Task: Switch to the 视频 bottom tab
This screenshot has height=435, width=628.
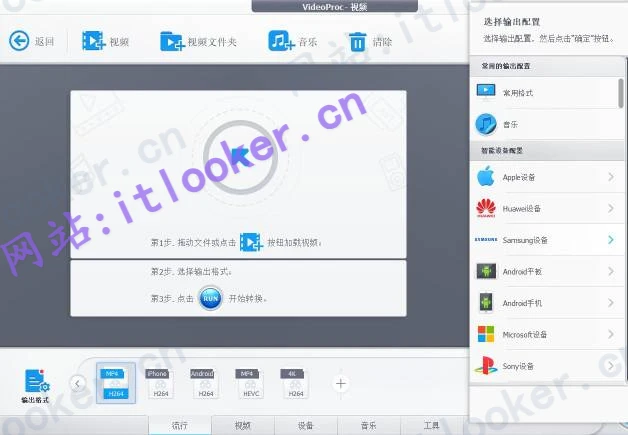Action: [x=243, y=425]
